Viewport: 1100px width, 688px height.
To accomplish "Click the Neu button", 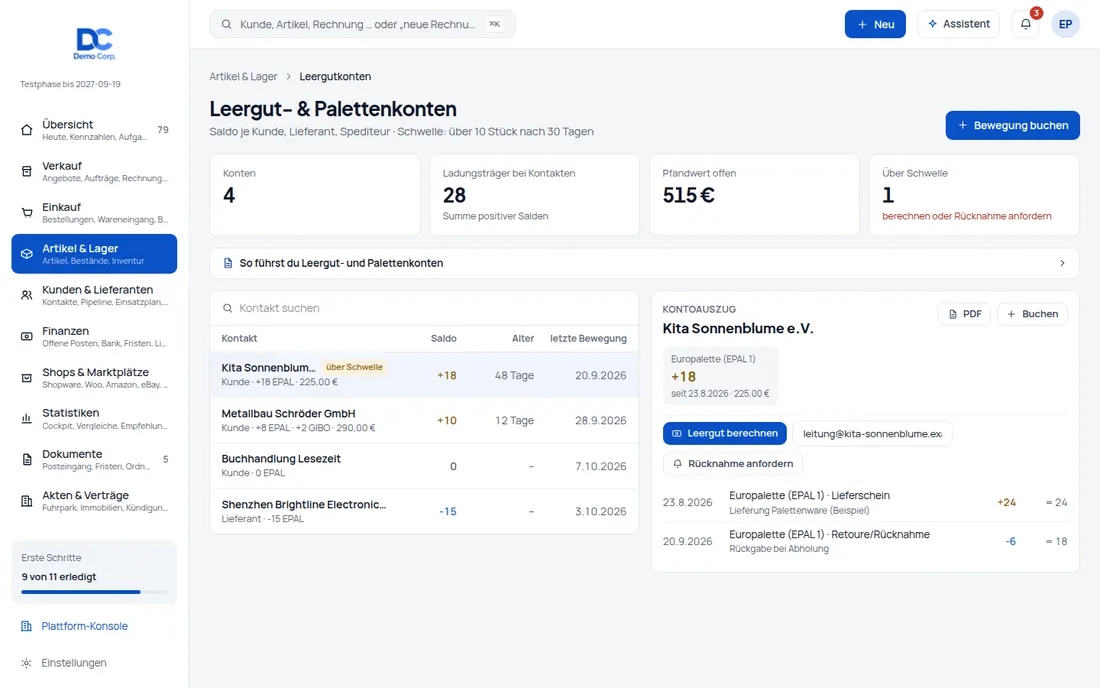I will [x=875, y=24].
